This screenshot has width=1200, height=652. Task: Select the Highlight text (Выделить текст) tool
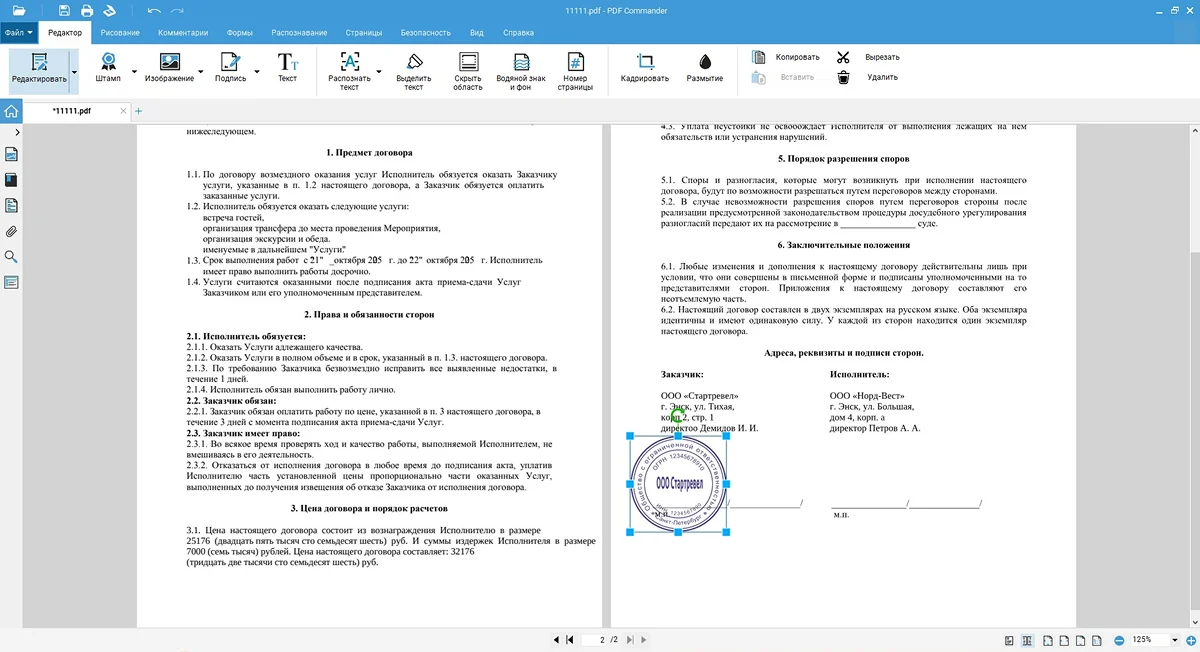pos(413,70)
